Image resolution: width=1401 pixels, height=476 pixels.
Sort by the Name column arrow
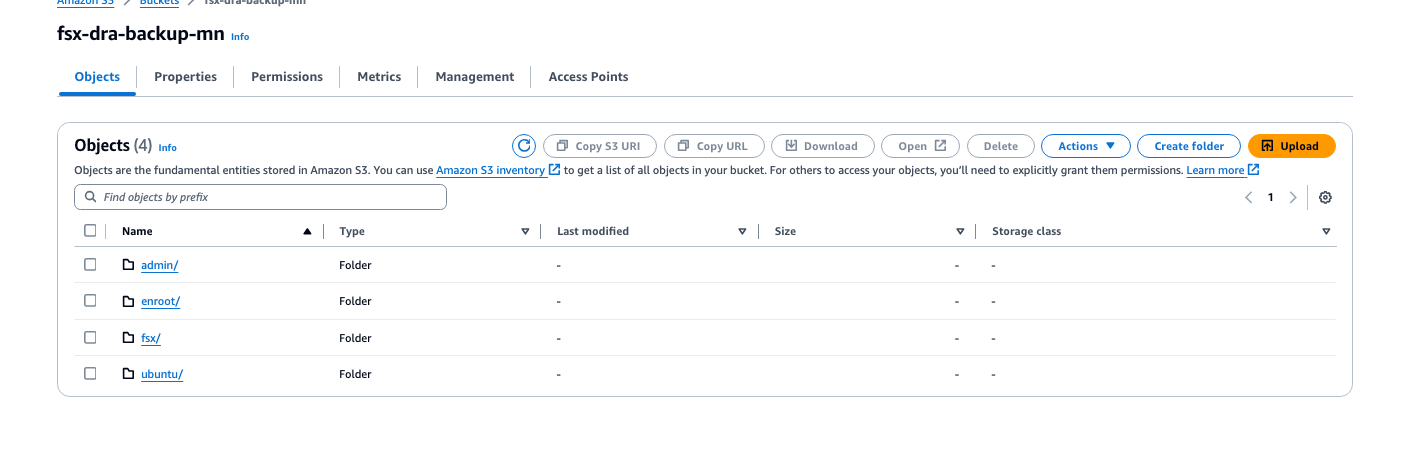[x=307, y=232]
